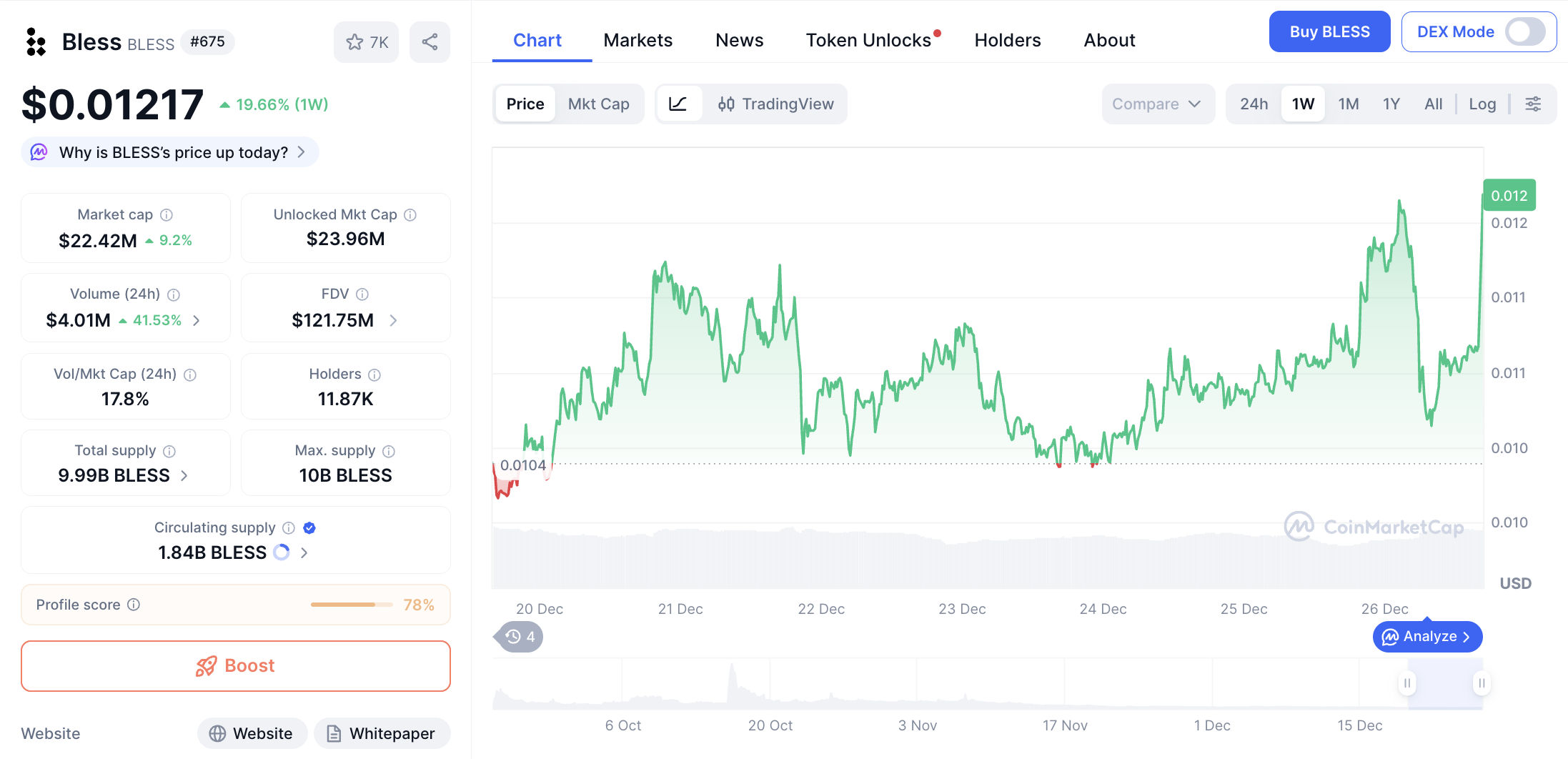The height and width of the screenshot is (759, 1568).
Task: Expand FDV details chevron
Action: tap(393, 321)
